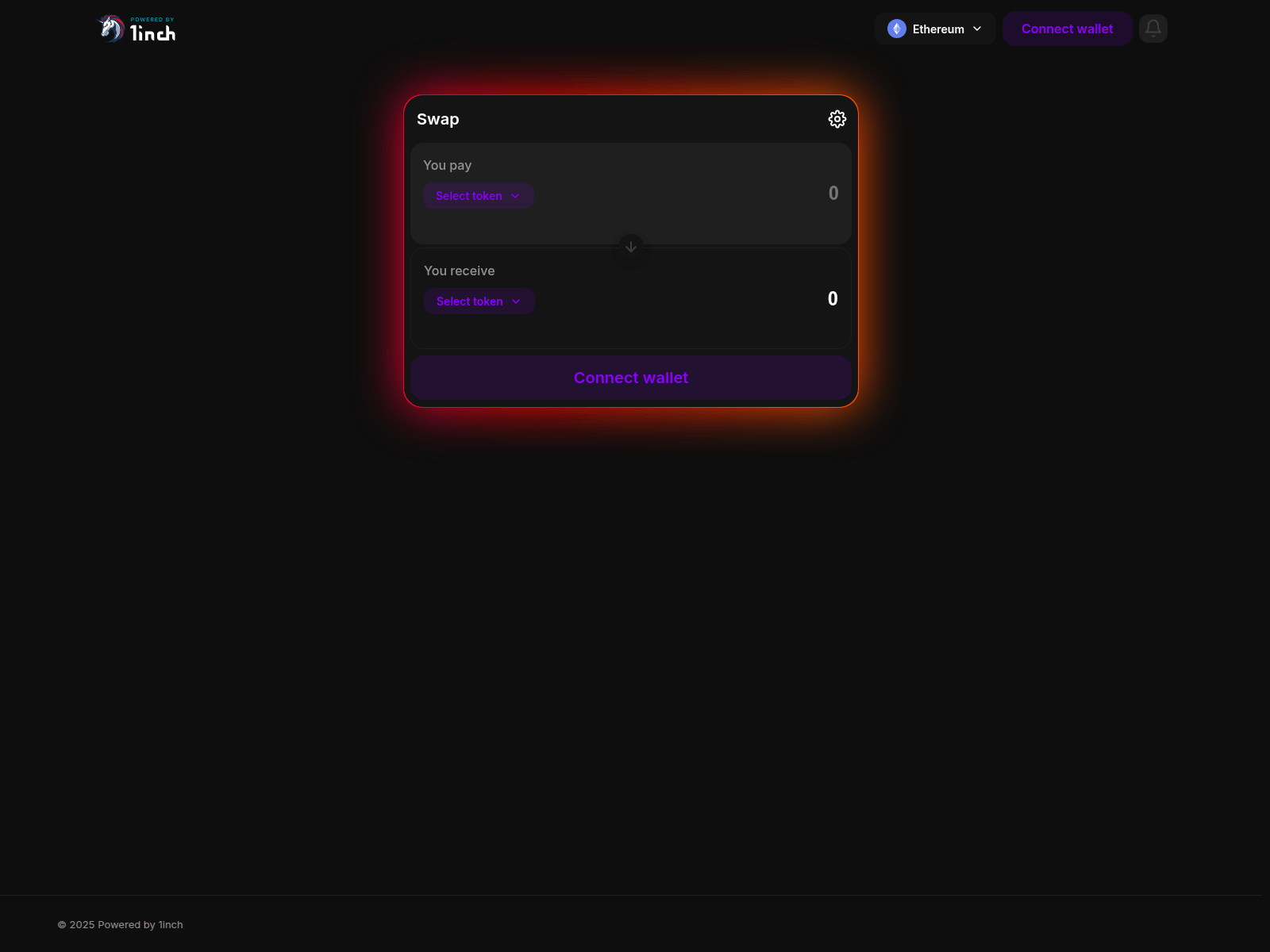
Task: Select the chevron on 'You receive' token selector
Action: [516, 301]
